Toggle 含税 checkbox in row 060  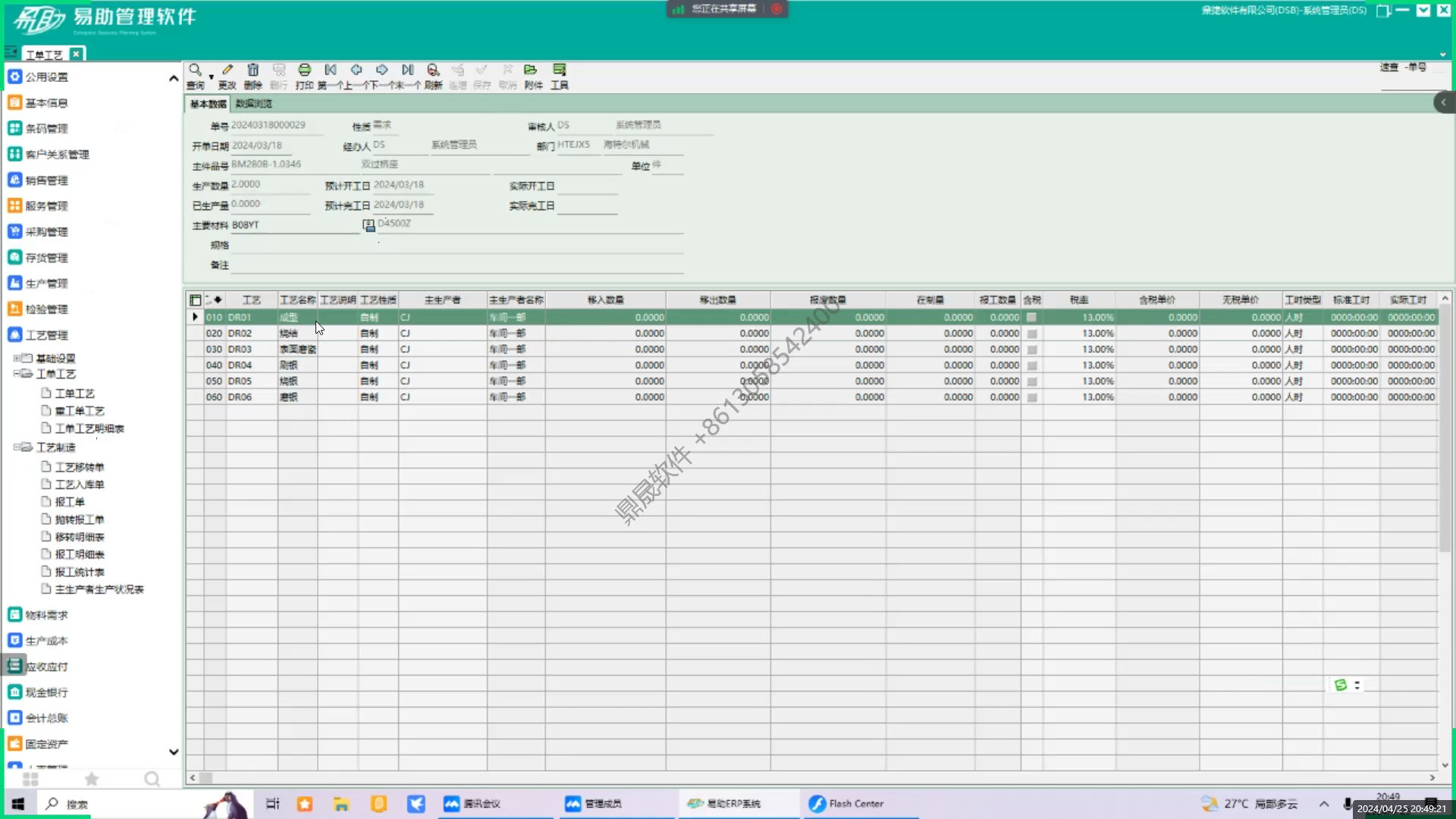(x=1031, y=397)
